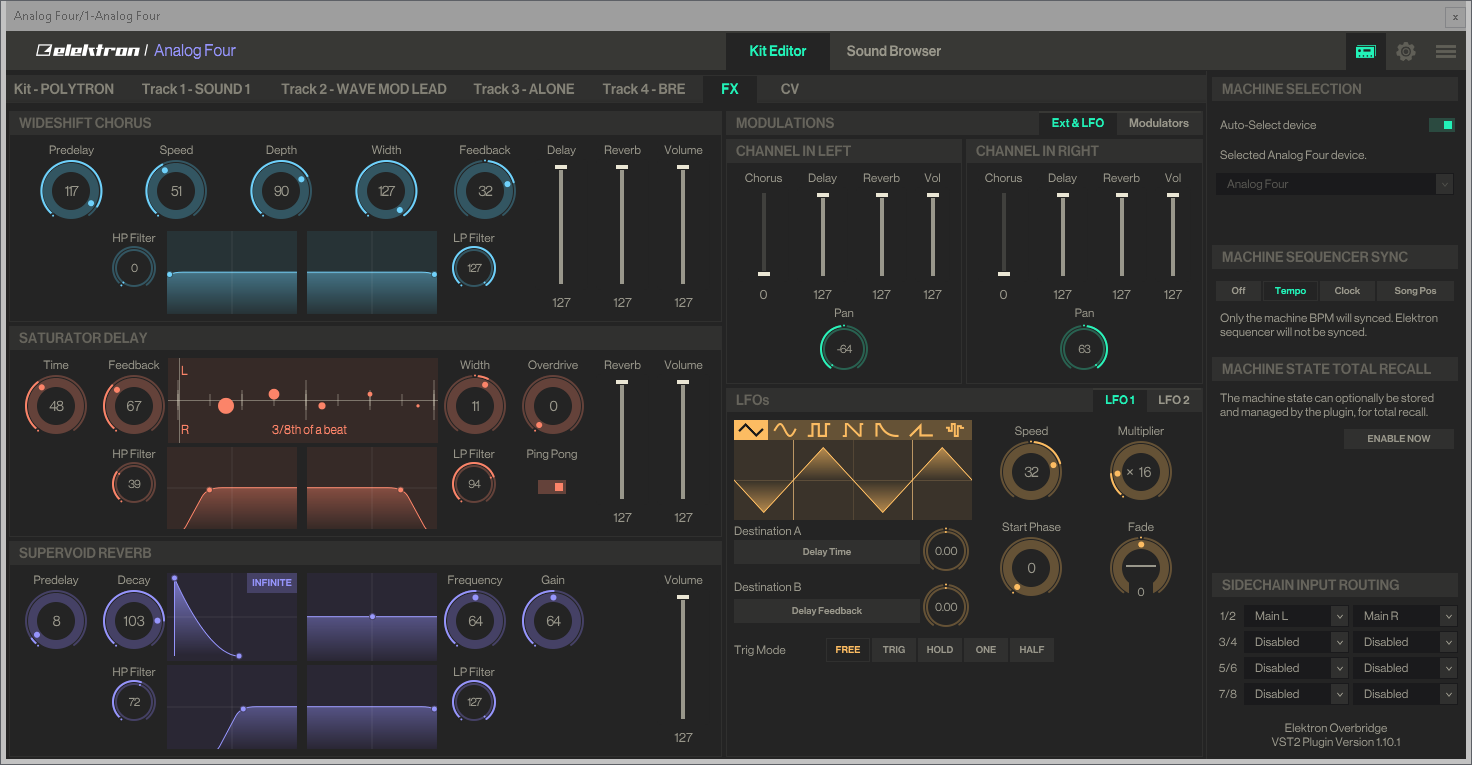Set LFO Trig Mode to TRIG
The height and width of the screenshot is (765, 1472).
[x=894, y=650]
